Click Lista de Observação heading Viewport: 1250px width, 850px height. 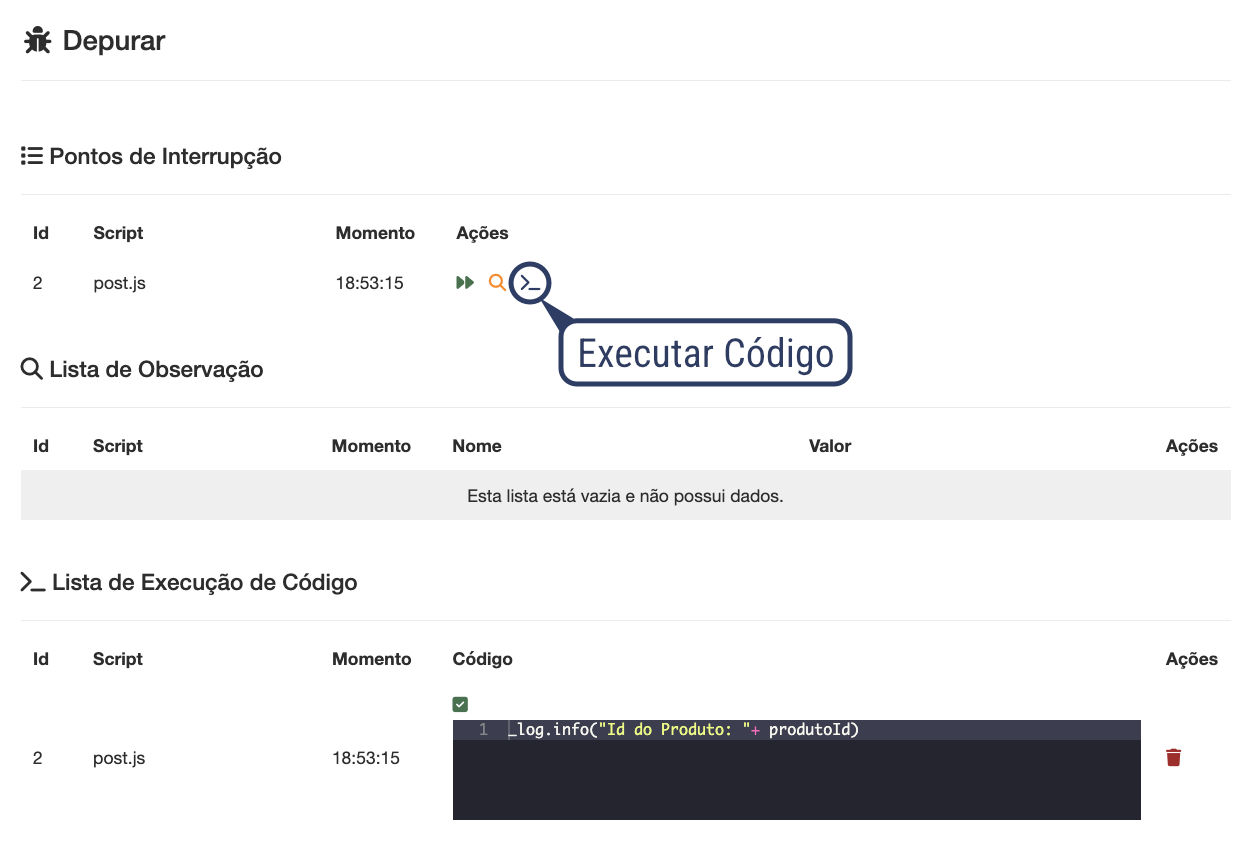click(x=156, y=370)
